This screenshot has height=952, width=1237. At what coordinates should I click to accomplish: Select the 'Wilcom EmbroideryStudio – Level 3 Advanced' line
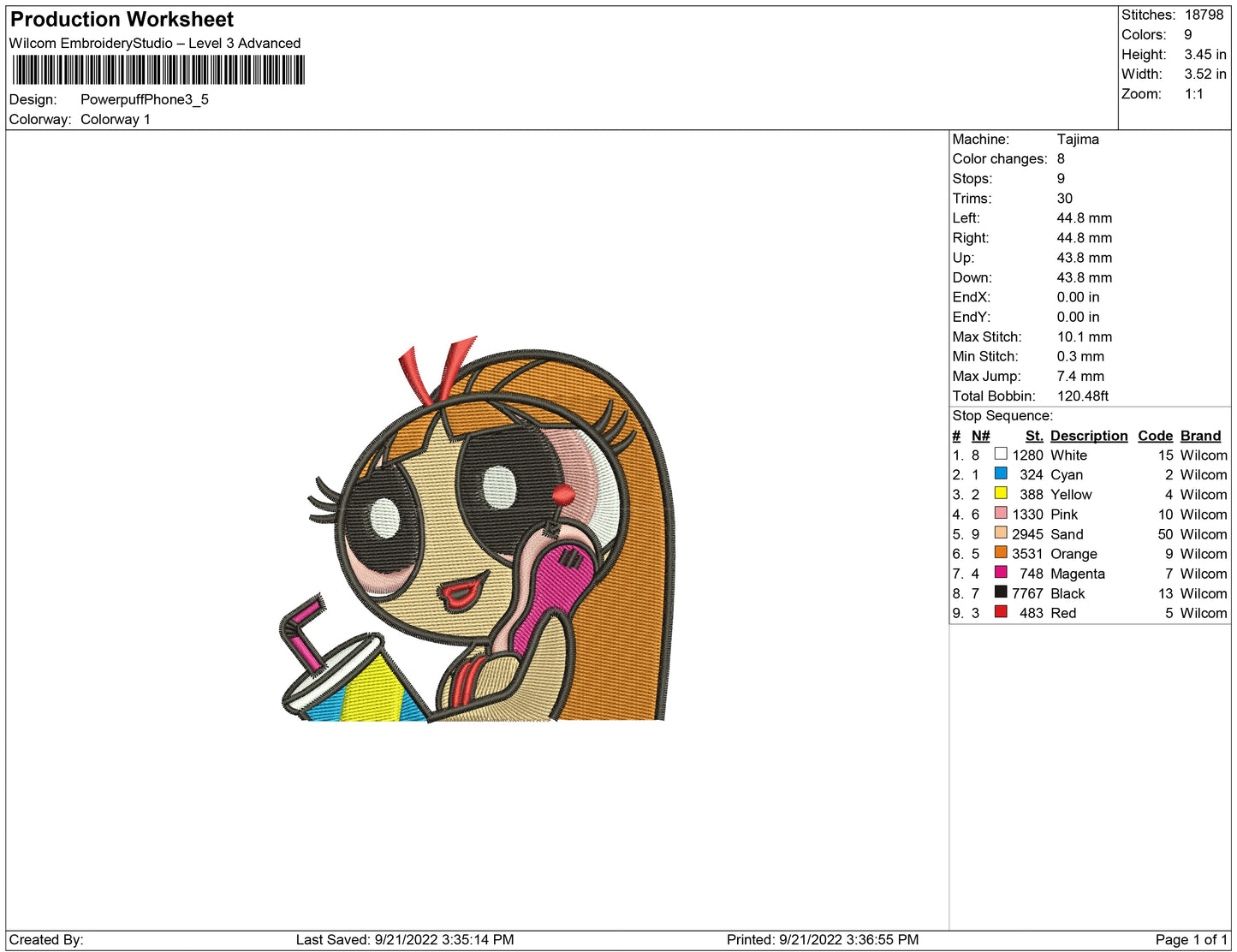click(155, 44)
